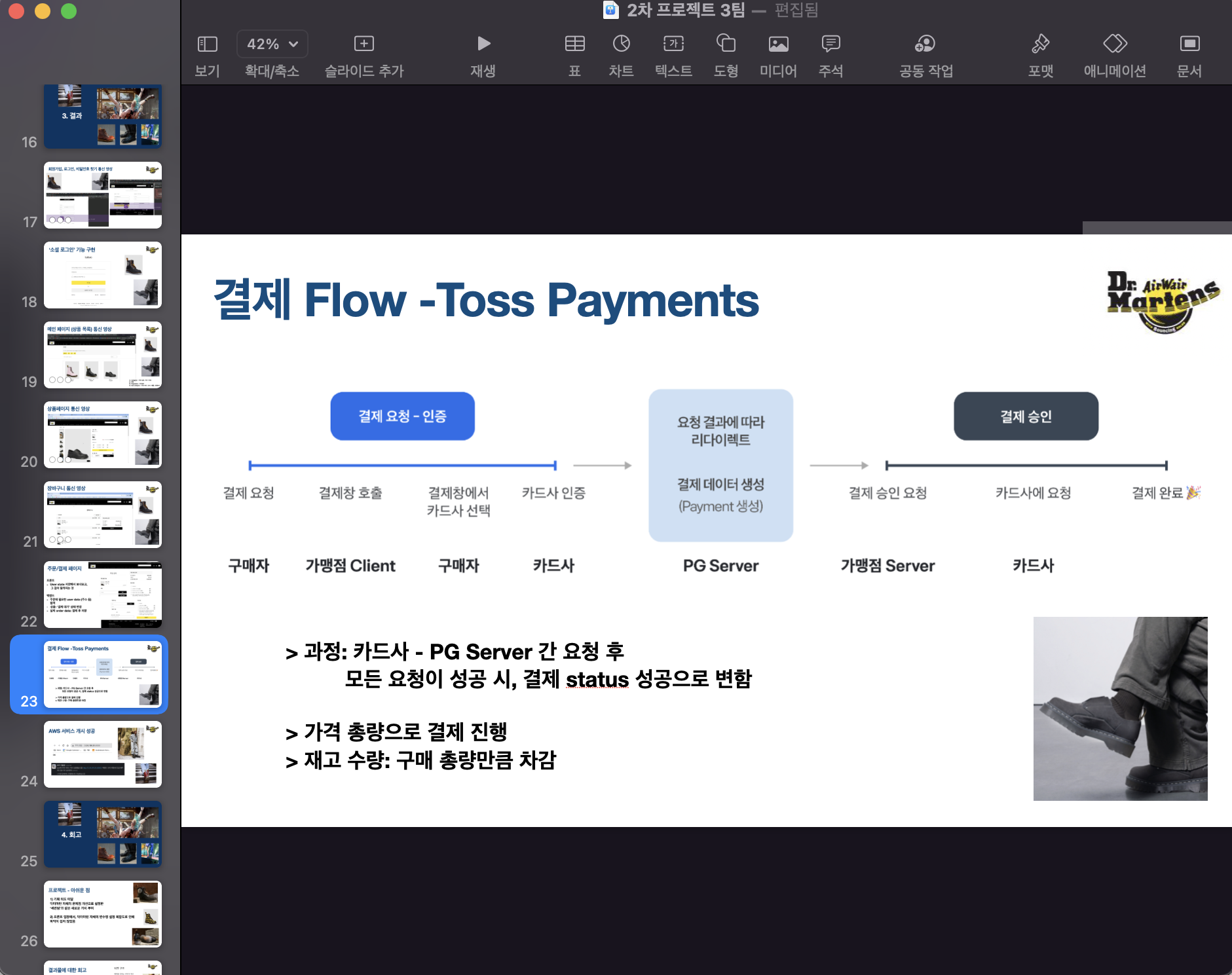Select slide 25 thumbnail titled 4. 회고
This screenshot has height=975, width=1232.
click(x=103, y=834)
